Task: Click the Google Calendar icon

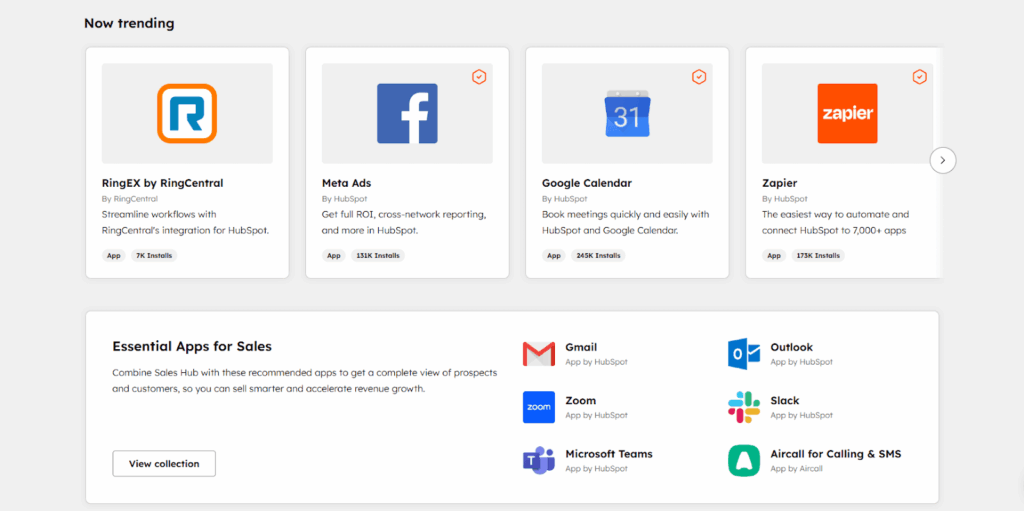Action: tap(627, 113)
